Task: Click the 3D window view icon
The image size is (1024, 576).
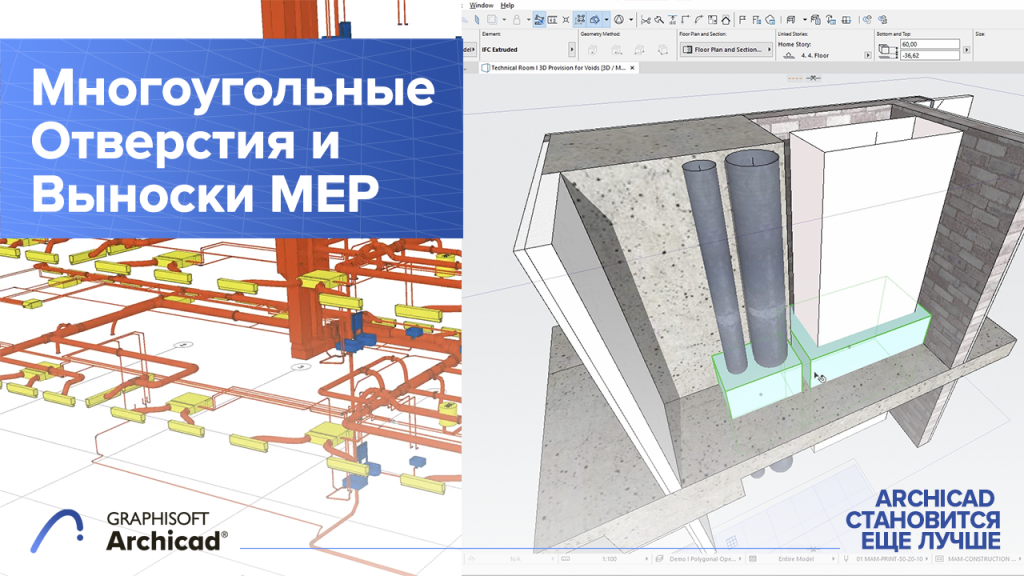Action: point(791,20)
